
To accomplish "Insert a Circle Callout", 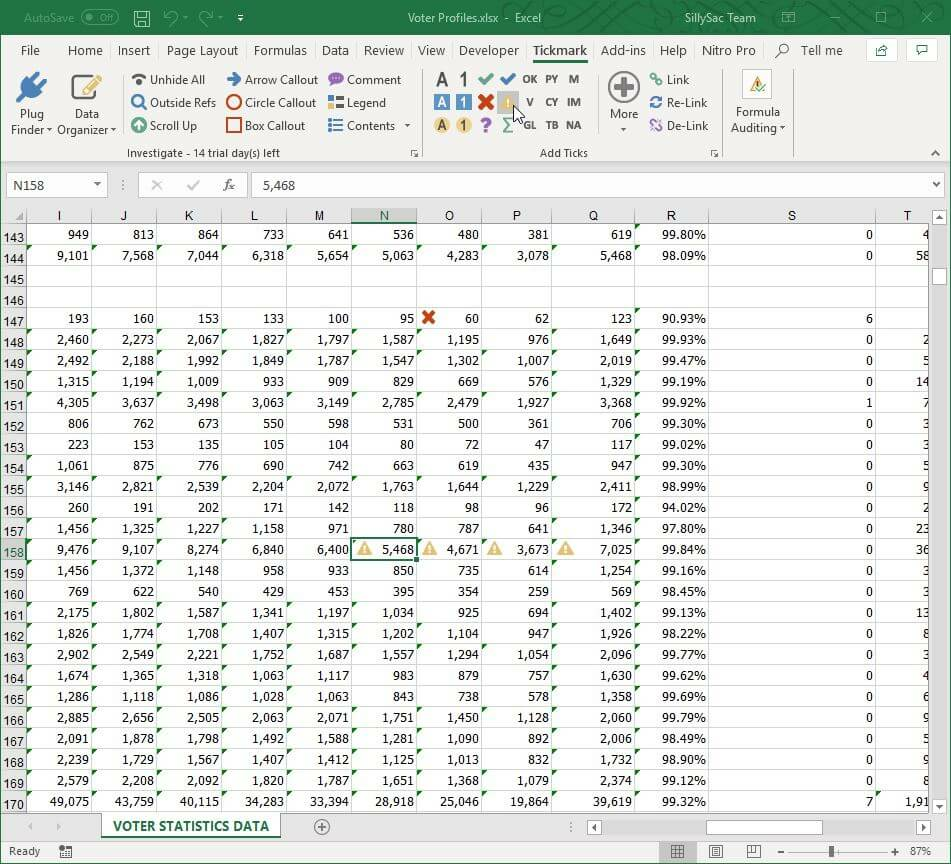I will coord(271,102).
